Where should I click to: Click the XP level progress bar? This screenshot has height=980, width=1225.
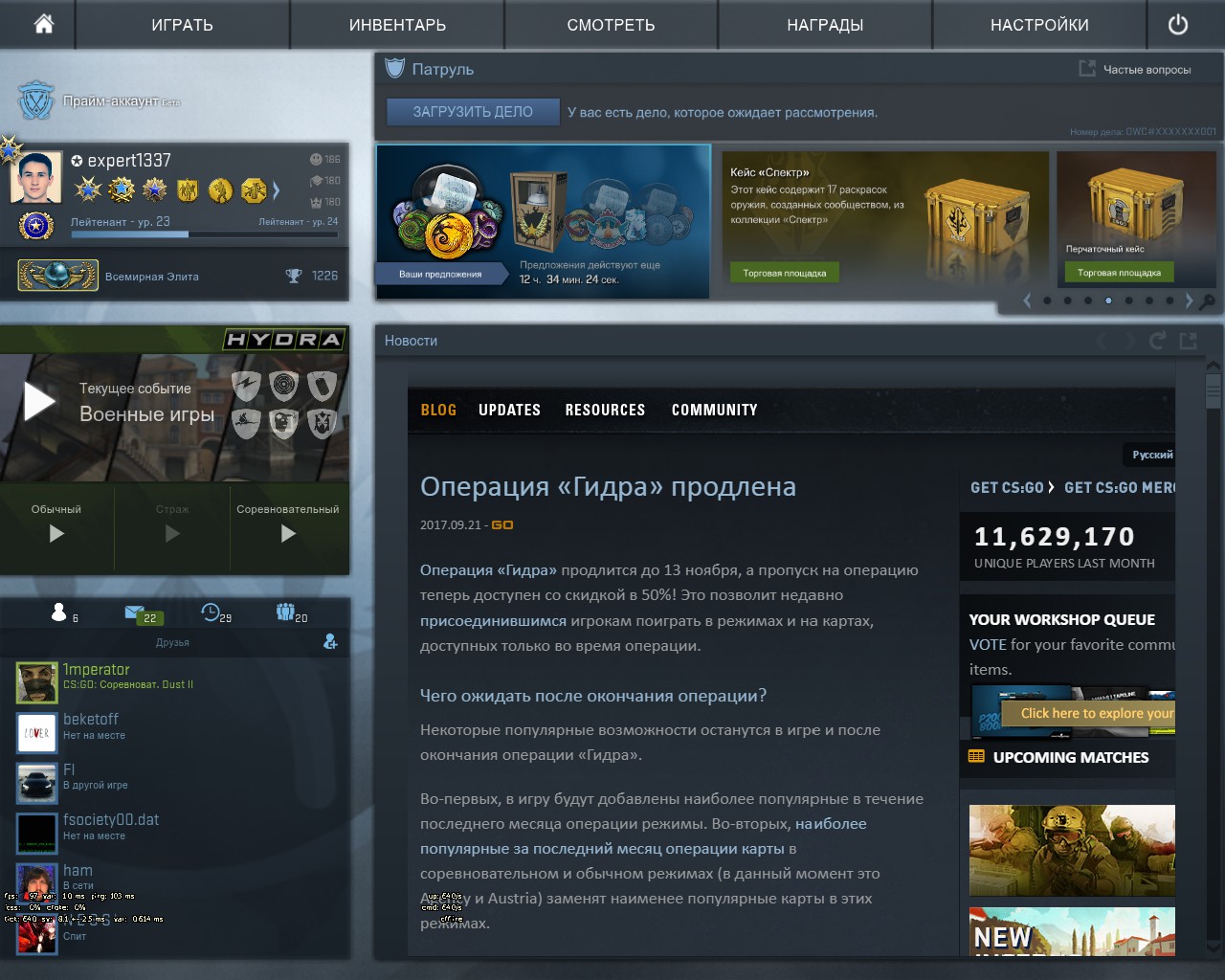pyautogui.click(x=204, y=234)
